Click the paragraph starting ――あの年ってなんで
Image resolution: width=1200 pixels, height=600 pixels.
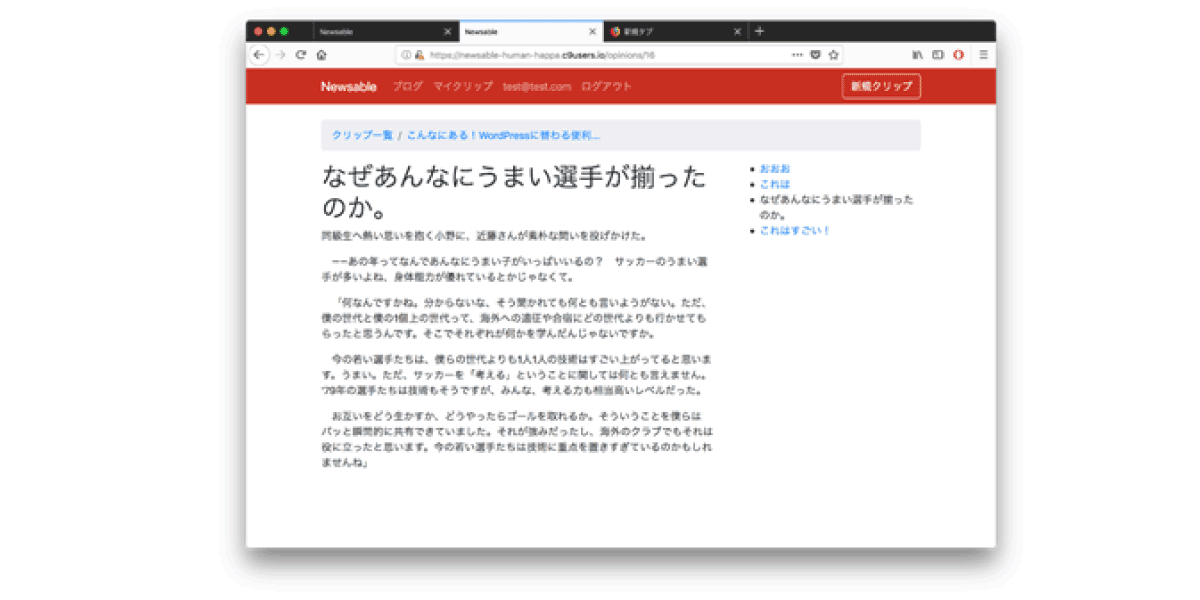[x=515, y=269]
